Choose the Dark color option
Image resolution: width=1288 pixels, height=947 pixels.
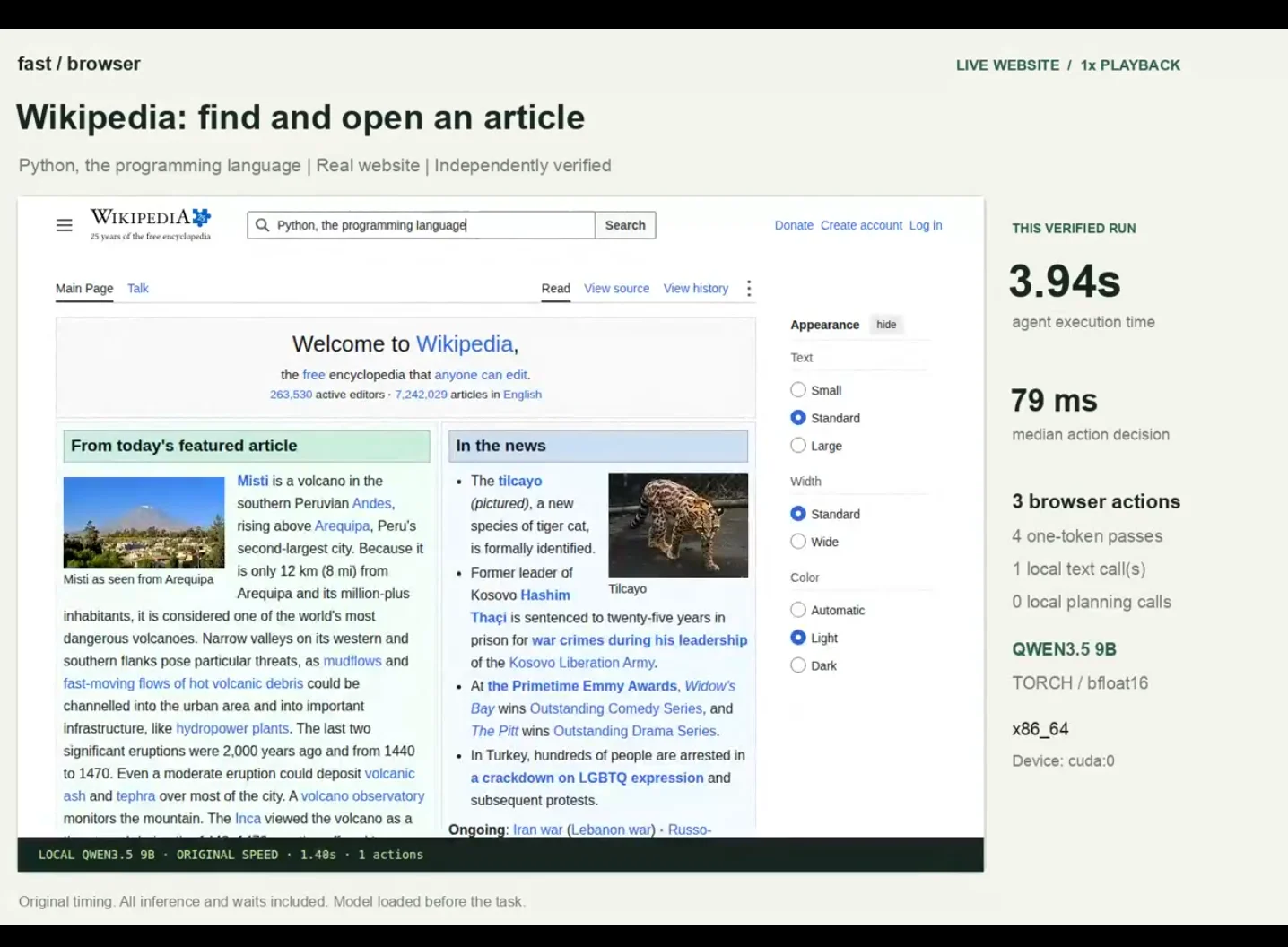tap(798, 665)
